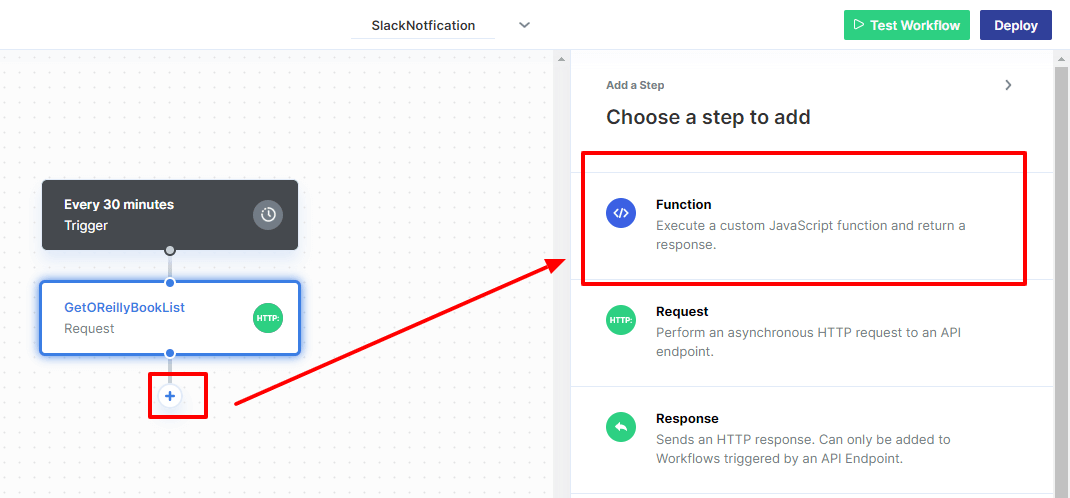Viewport: 1070px width, 498px height.
Task: Click the plus icon to add a step
Action: (x=170, y=396)
